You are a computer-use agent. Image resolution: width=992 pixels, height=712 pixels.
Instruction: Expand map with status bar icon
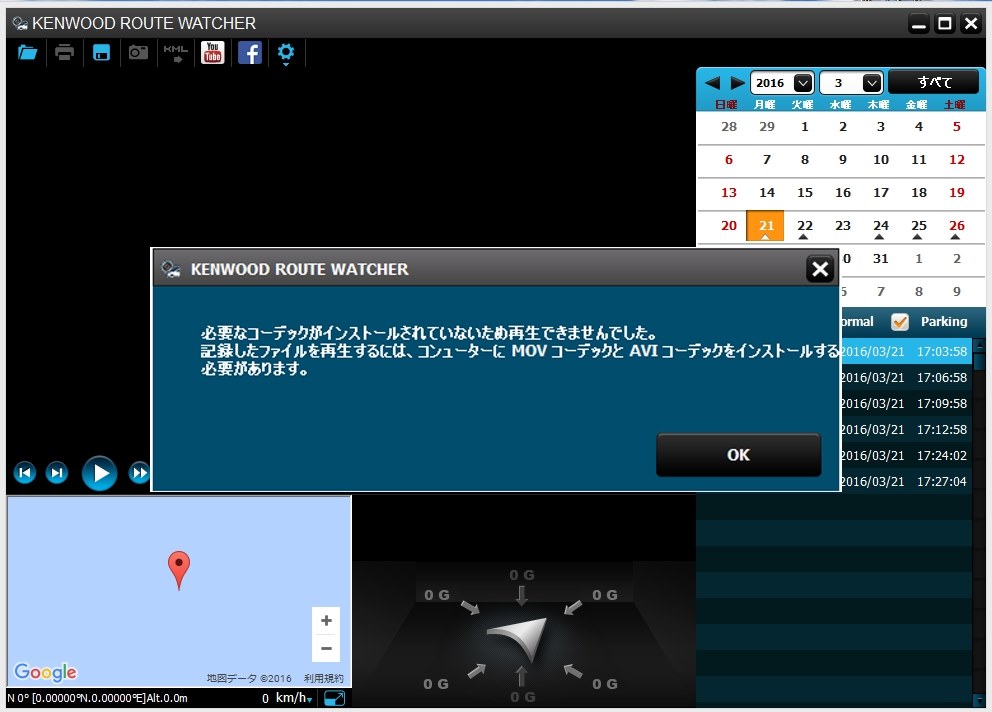(x=334, y=698)
